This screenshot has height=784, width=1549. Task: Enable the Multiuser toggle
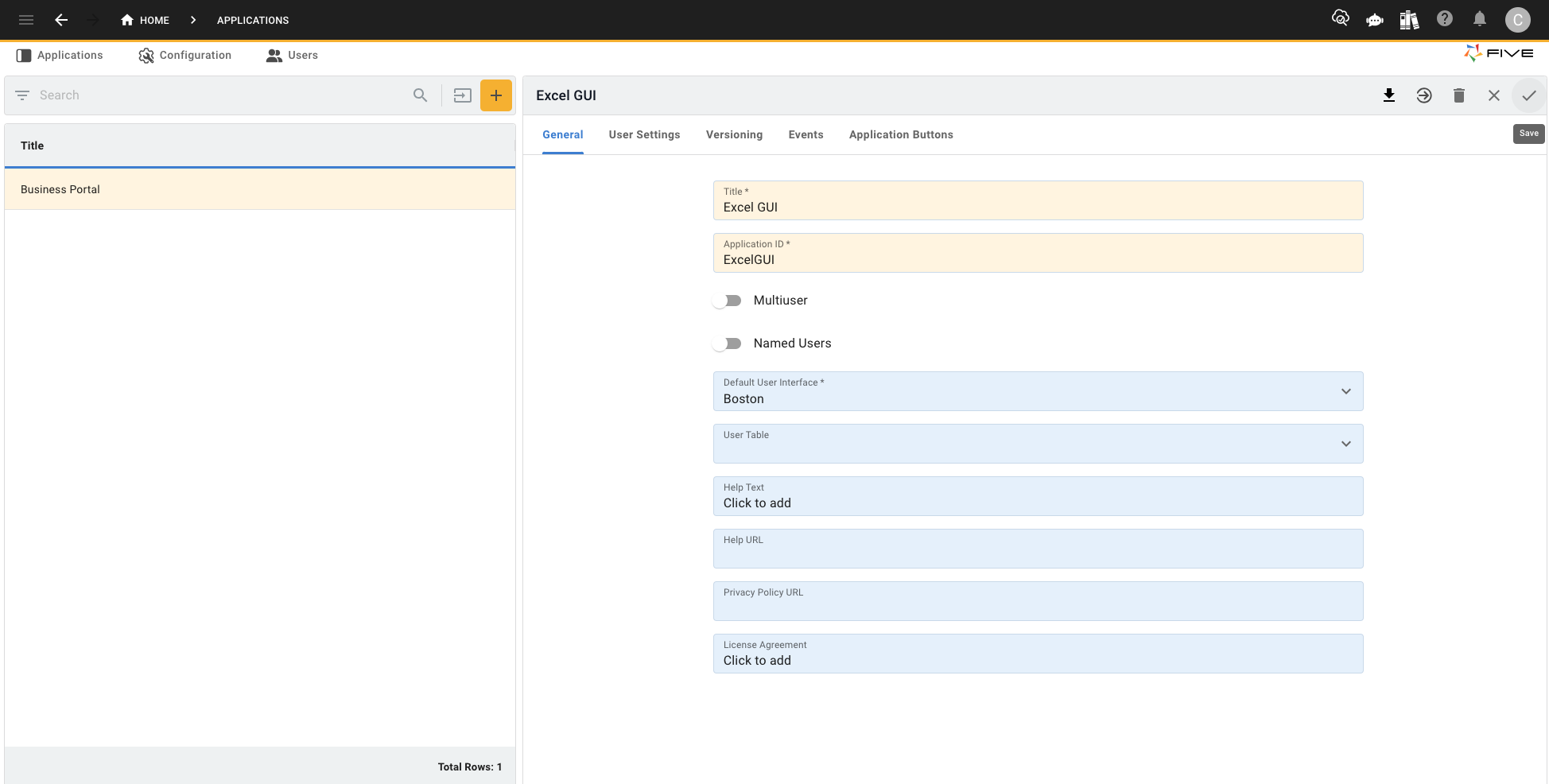coord(727,301)
